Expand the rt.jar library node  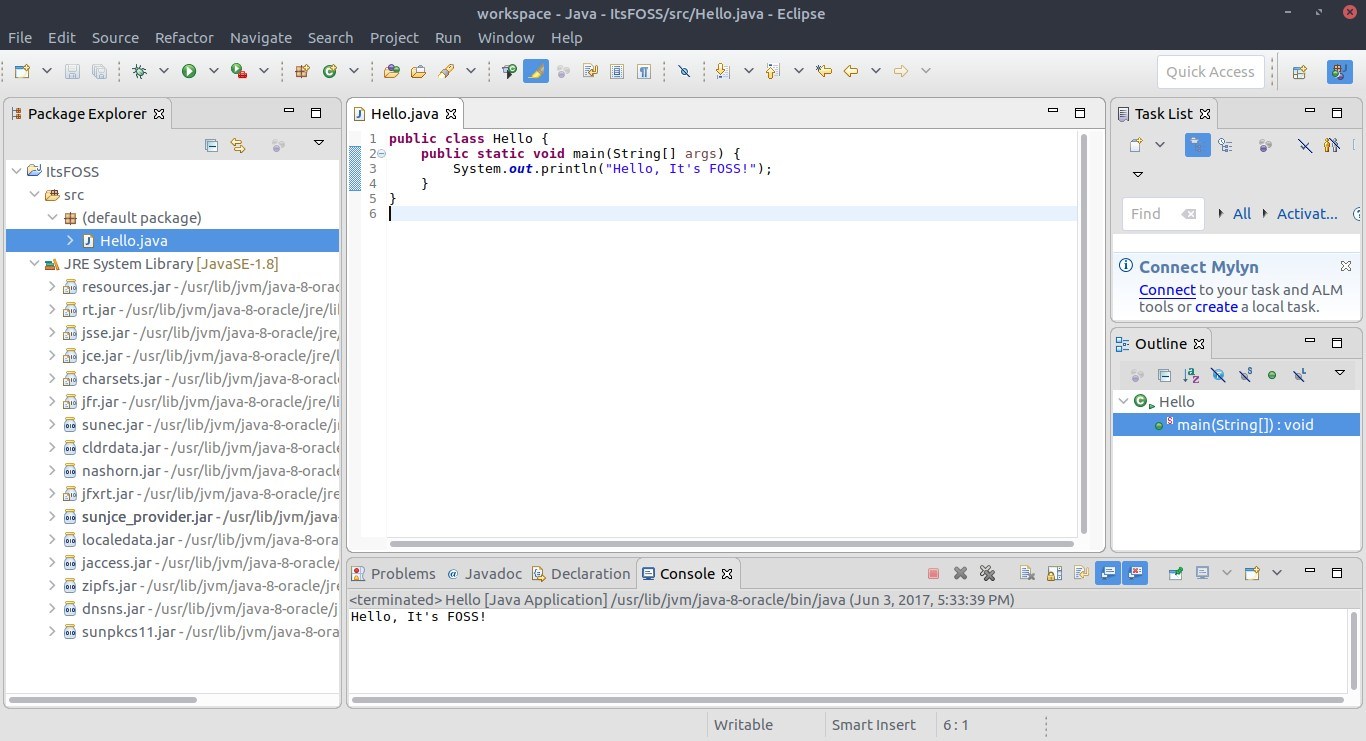[x=51, y=309]
